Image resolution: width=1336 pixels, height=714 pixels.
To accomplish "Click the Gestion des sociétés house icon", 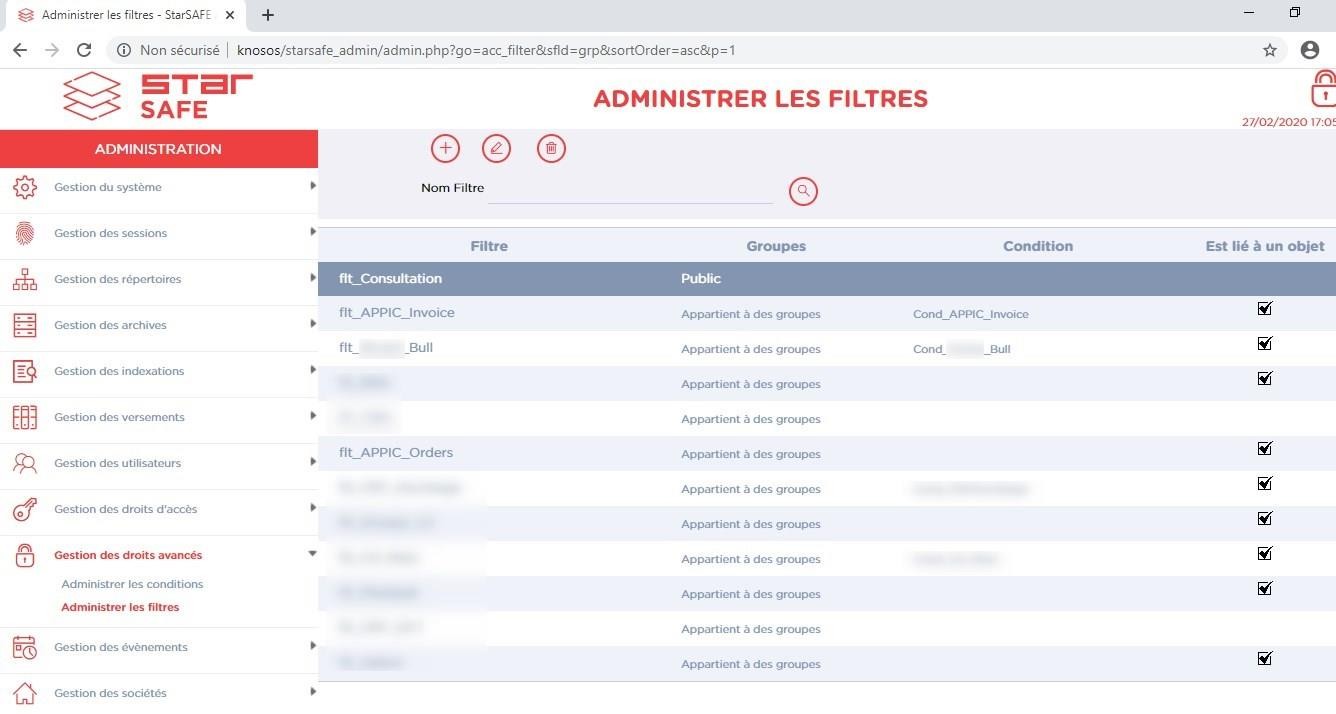I will (25, 693).
